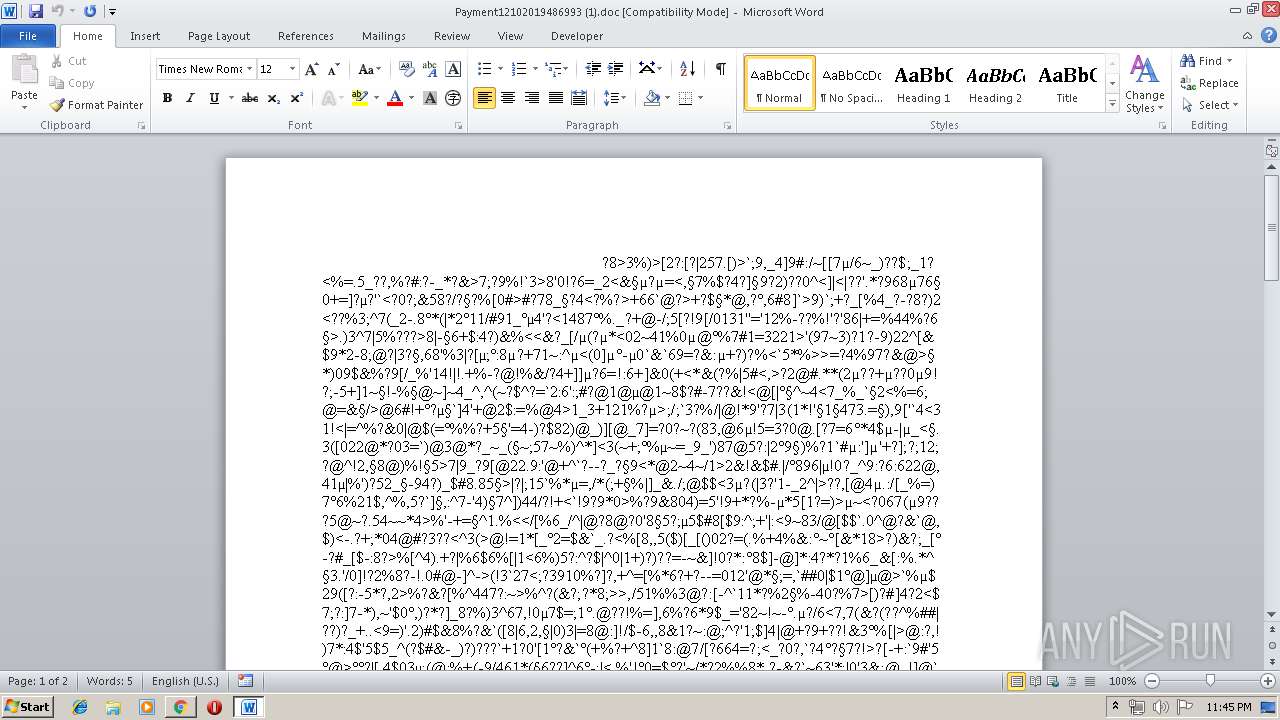Click the Format Painter brush icon
1280x720 pixels.
(58, 105)
